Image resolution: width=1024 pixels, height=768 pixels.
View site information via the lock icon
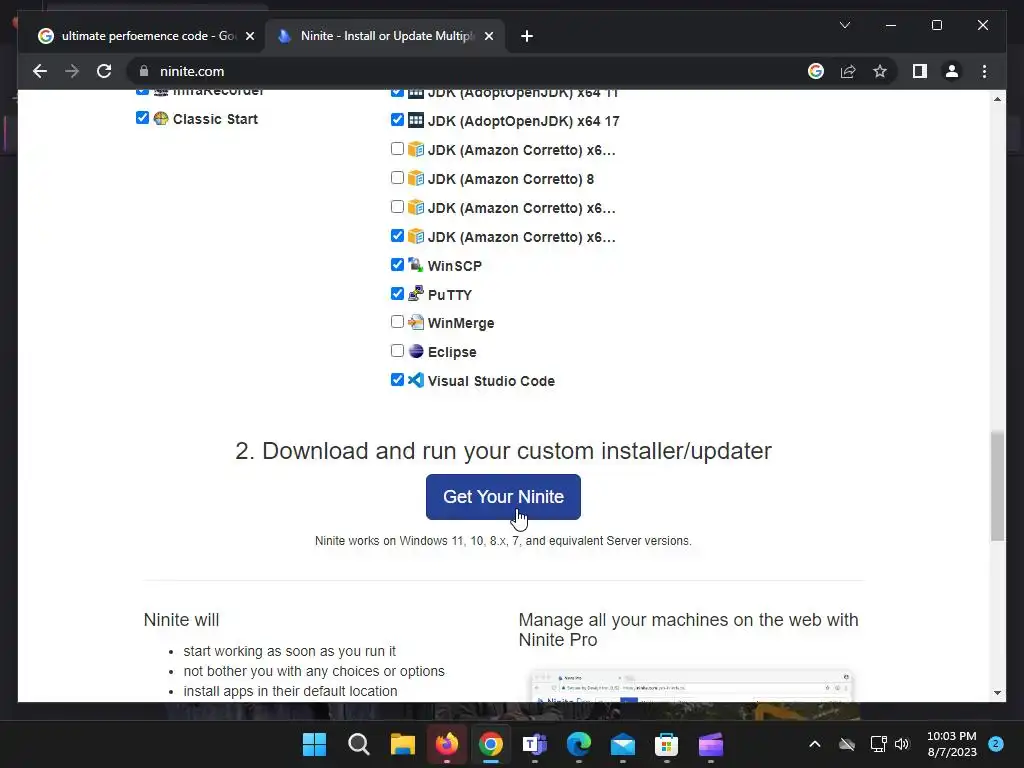click(x=144, y=71)
